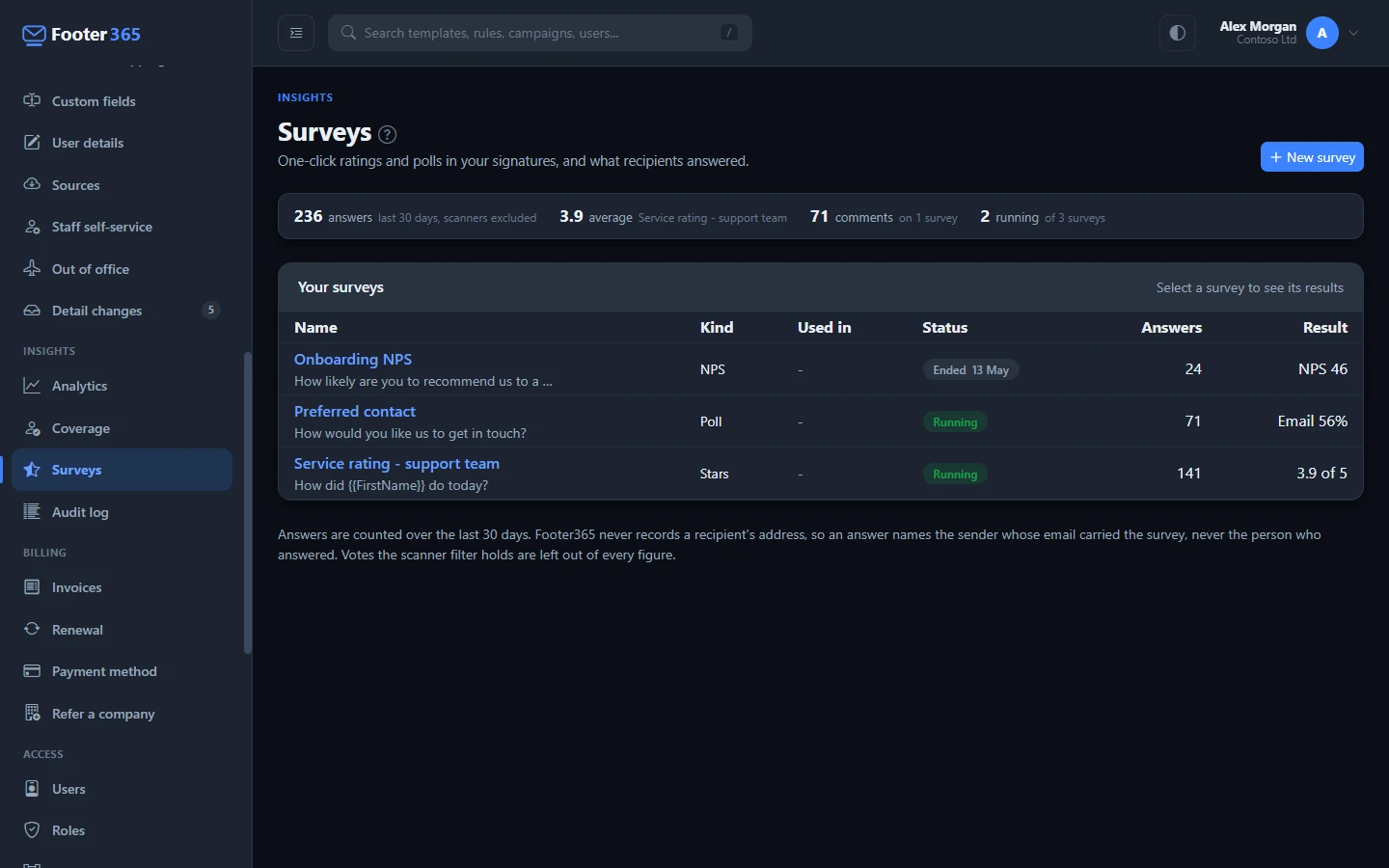1389x868 pixels.
Task: Click the Custom fields sidebar icon
Action: tap(32, 100)
